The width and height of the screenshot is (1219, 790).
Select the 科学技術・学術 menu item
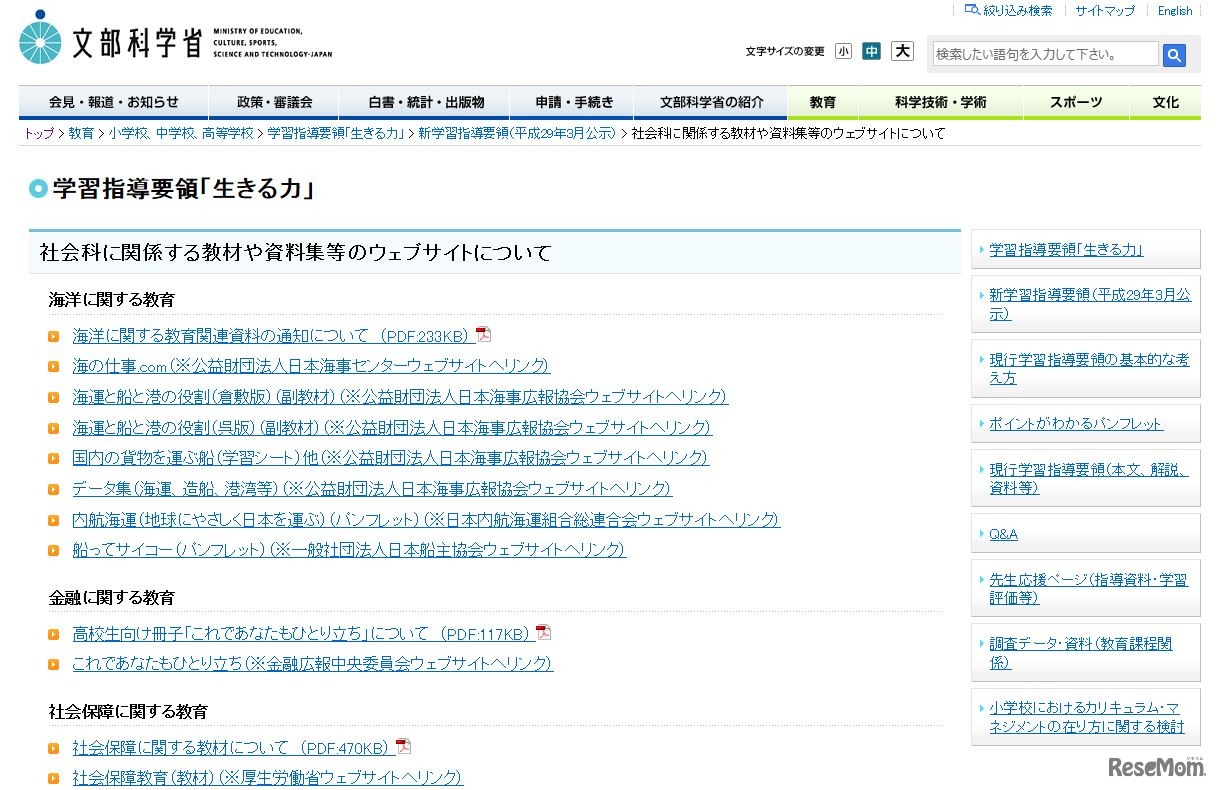[940, 101]
